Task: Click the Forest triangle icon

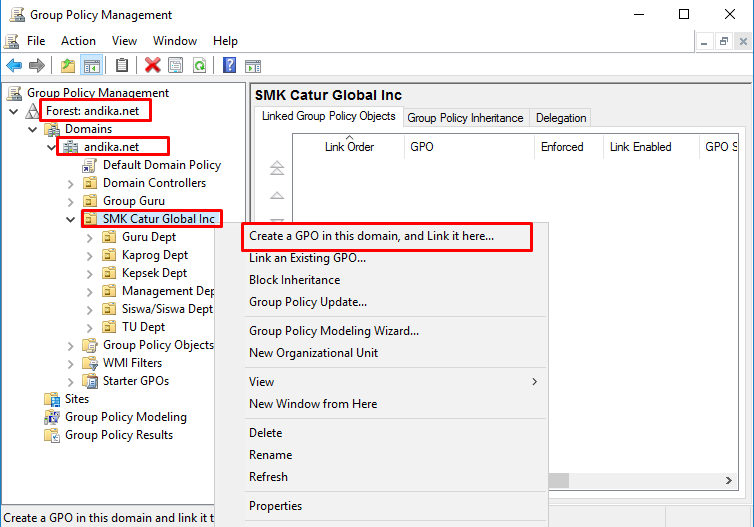Action: click(x=32, y=111)
